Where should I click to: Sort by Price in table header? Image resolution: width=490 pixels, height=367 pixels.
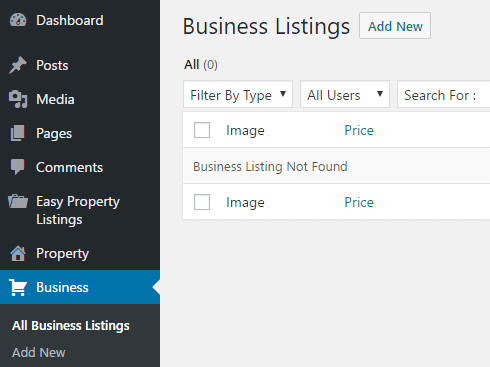click(359, 130)
